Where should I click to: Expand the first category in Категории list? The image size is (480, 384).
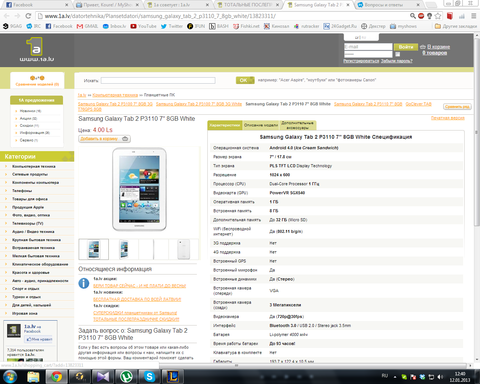(34, 166)
